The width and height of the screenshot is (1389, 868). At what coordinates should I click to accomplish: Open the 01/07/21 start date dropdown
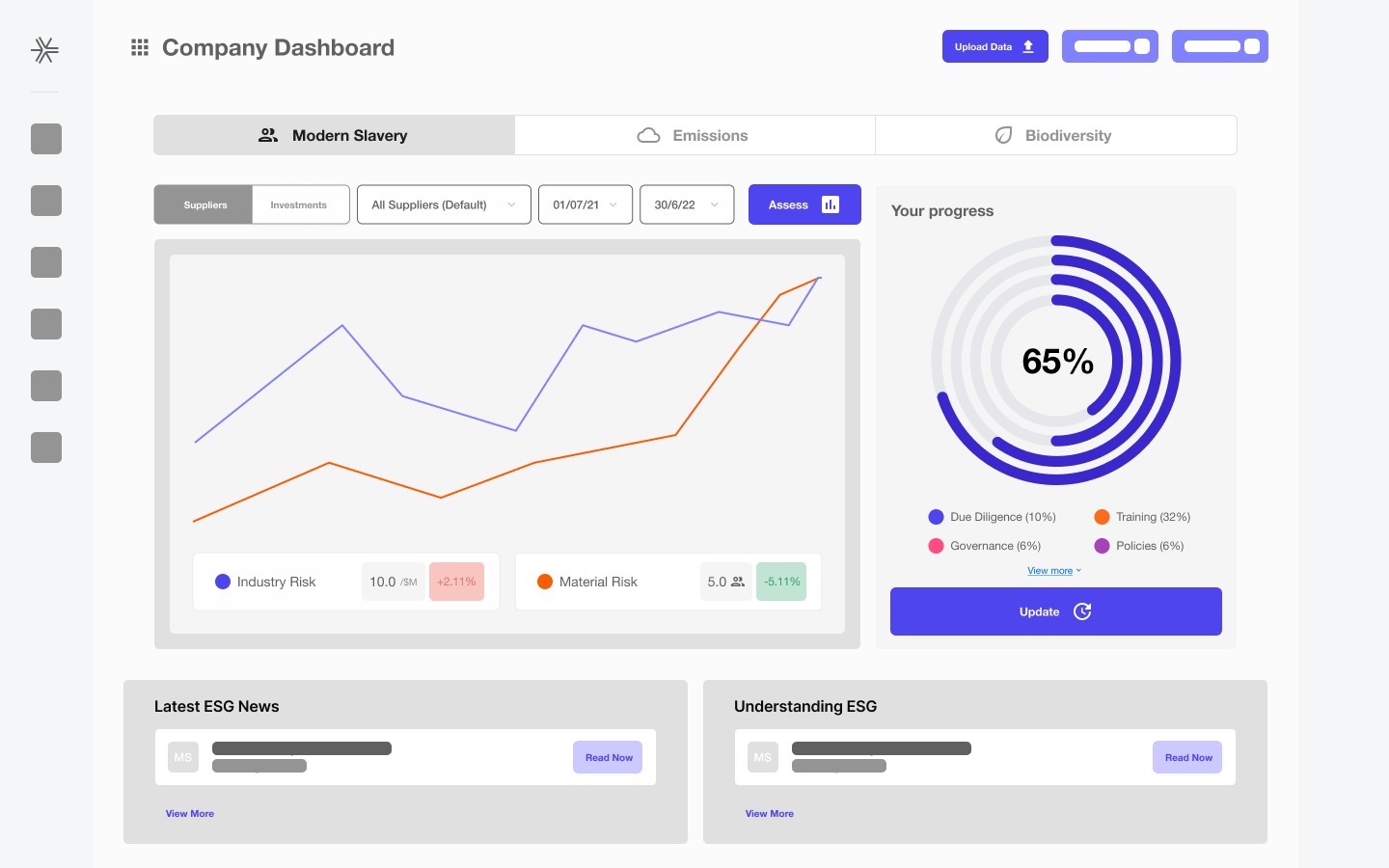(586, 204)
